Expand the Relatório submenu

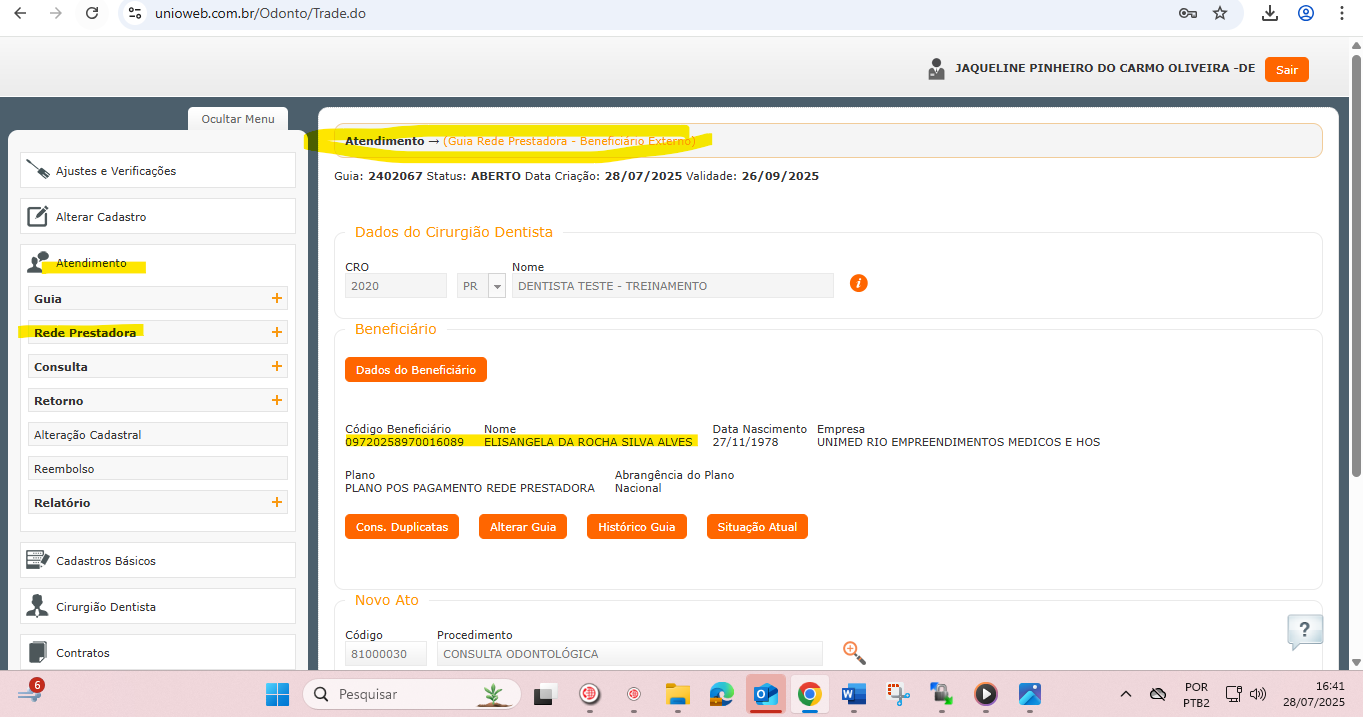coord(276,502)
